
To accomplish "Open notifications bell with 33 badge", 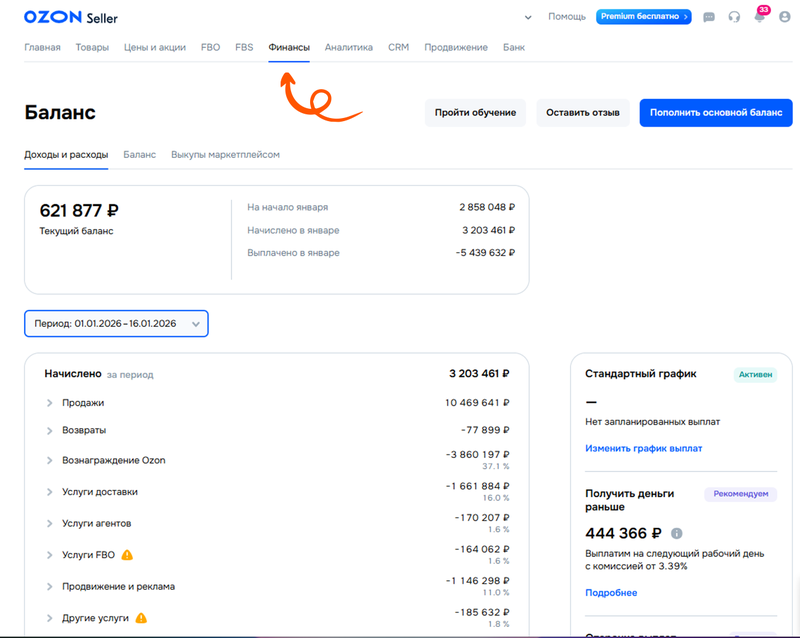I will [x=759, y=17].
